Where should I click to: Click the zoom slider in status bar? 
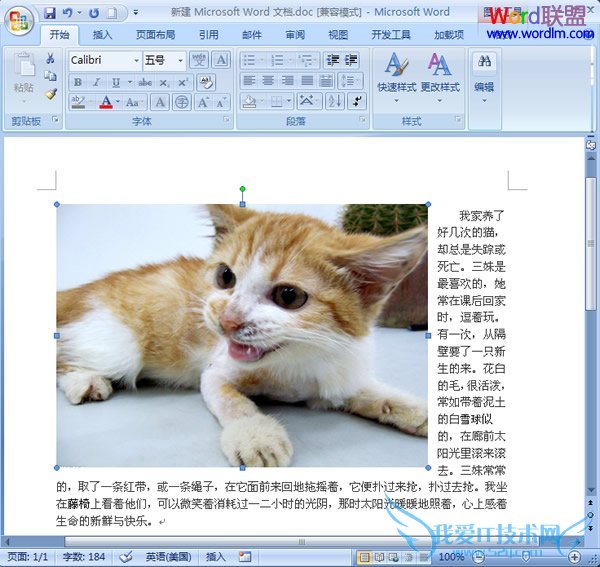[527, 557]
